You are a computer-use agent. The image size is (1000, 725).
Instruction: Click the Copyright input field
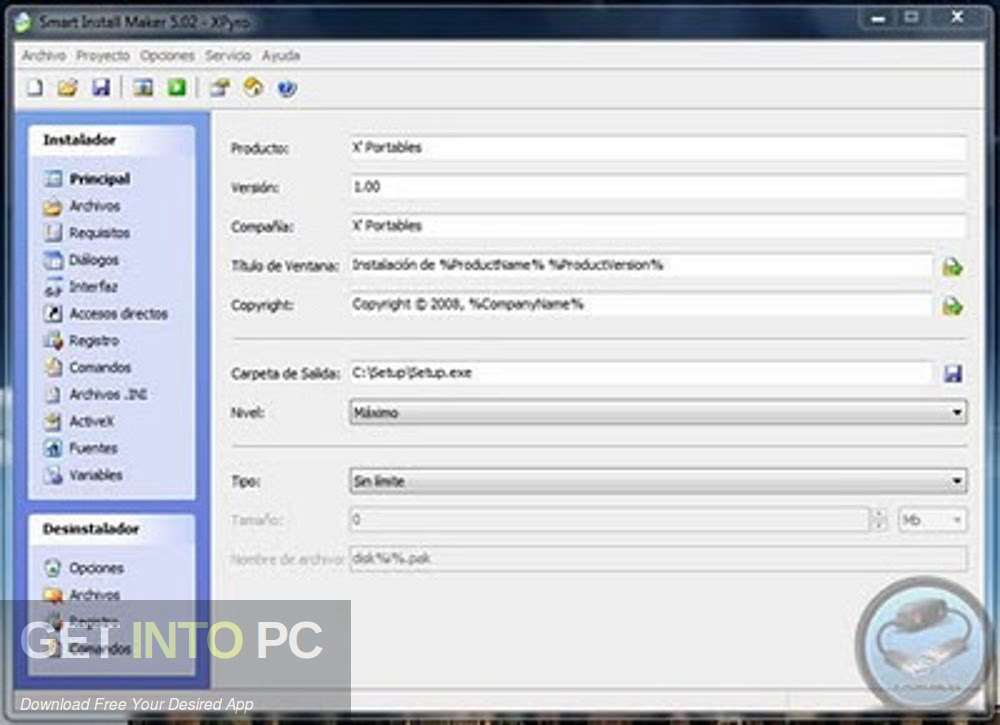pos(641,305)
